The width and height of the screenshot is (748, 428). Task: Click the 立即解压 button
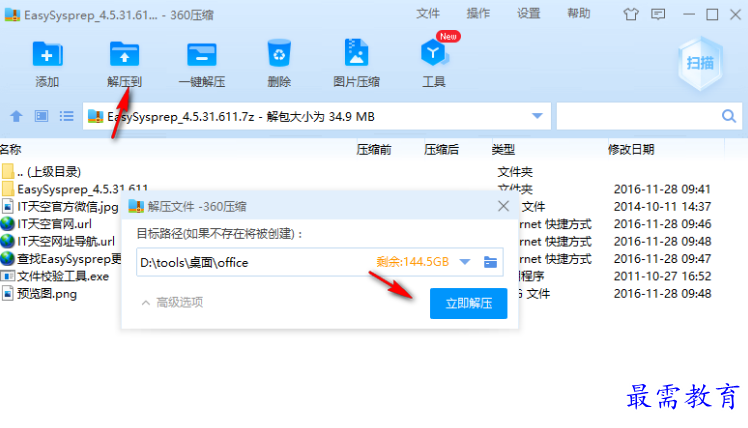(x=468, y=303)
